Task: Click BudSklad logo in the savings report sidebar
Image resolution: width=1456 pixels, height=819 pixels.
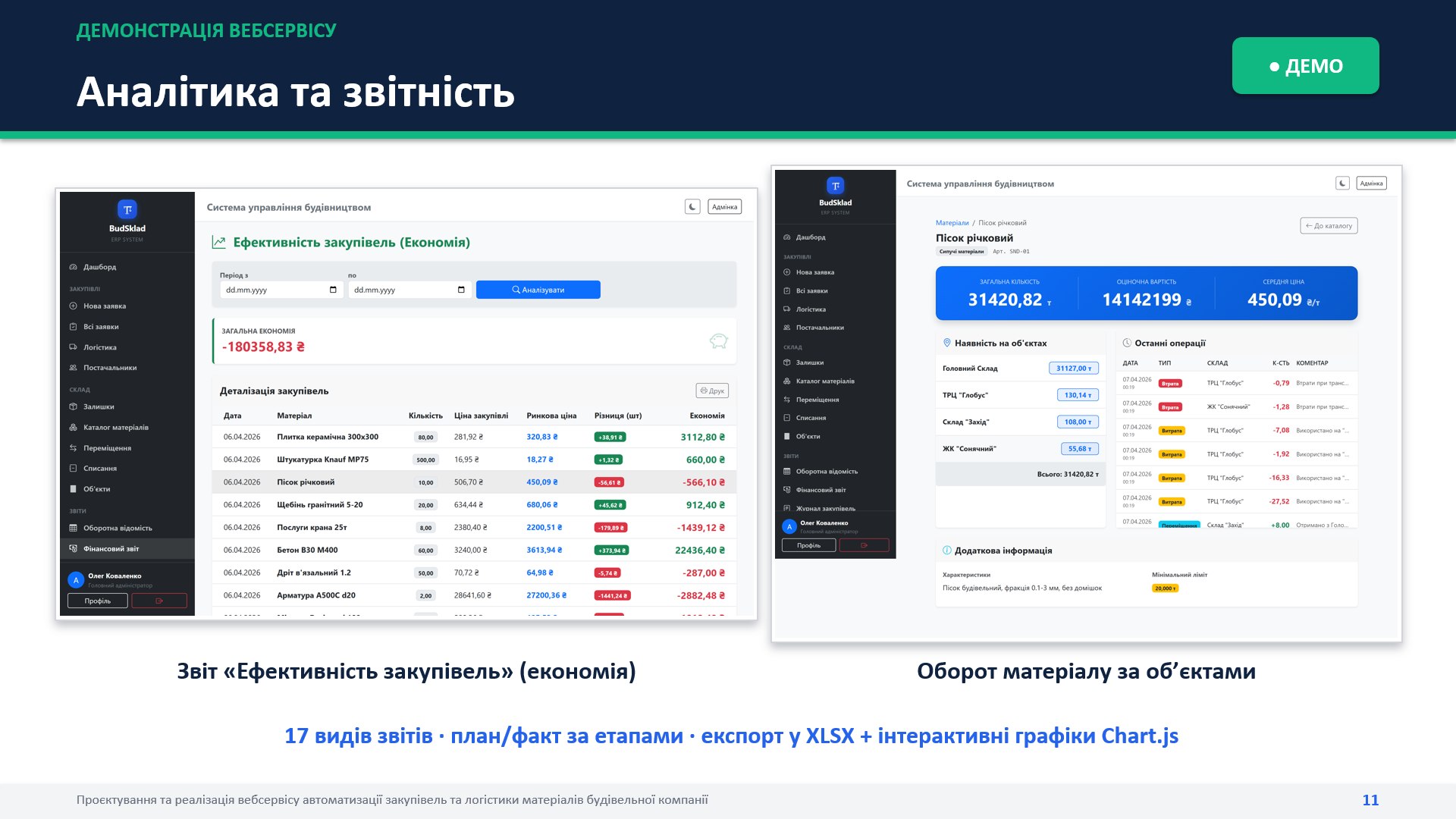Action: pyautogui.click(x=127, y=209)
